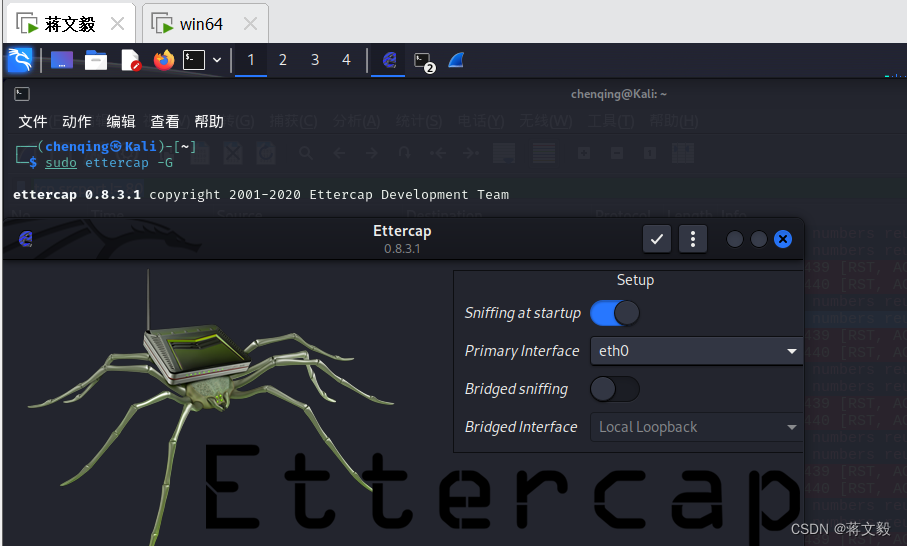The image size is (907, 546).
Task: Click the ettercap 0.8.3.1 copyright line
Action: pos(261,194)
